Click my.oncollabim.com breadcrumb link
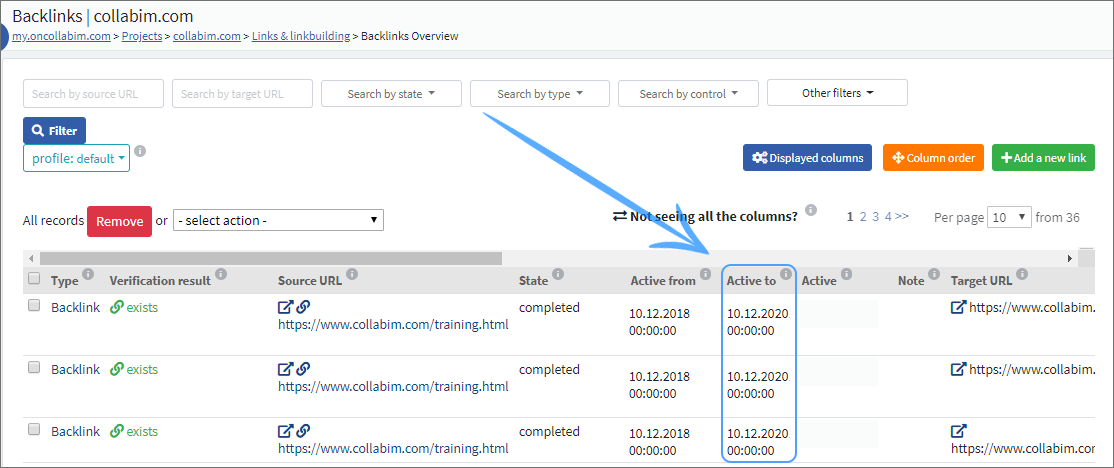The height and width of the screenshot is (468, 1114). pos(61,36)
